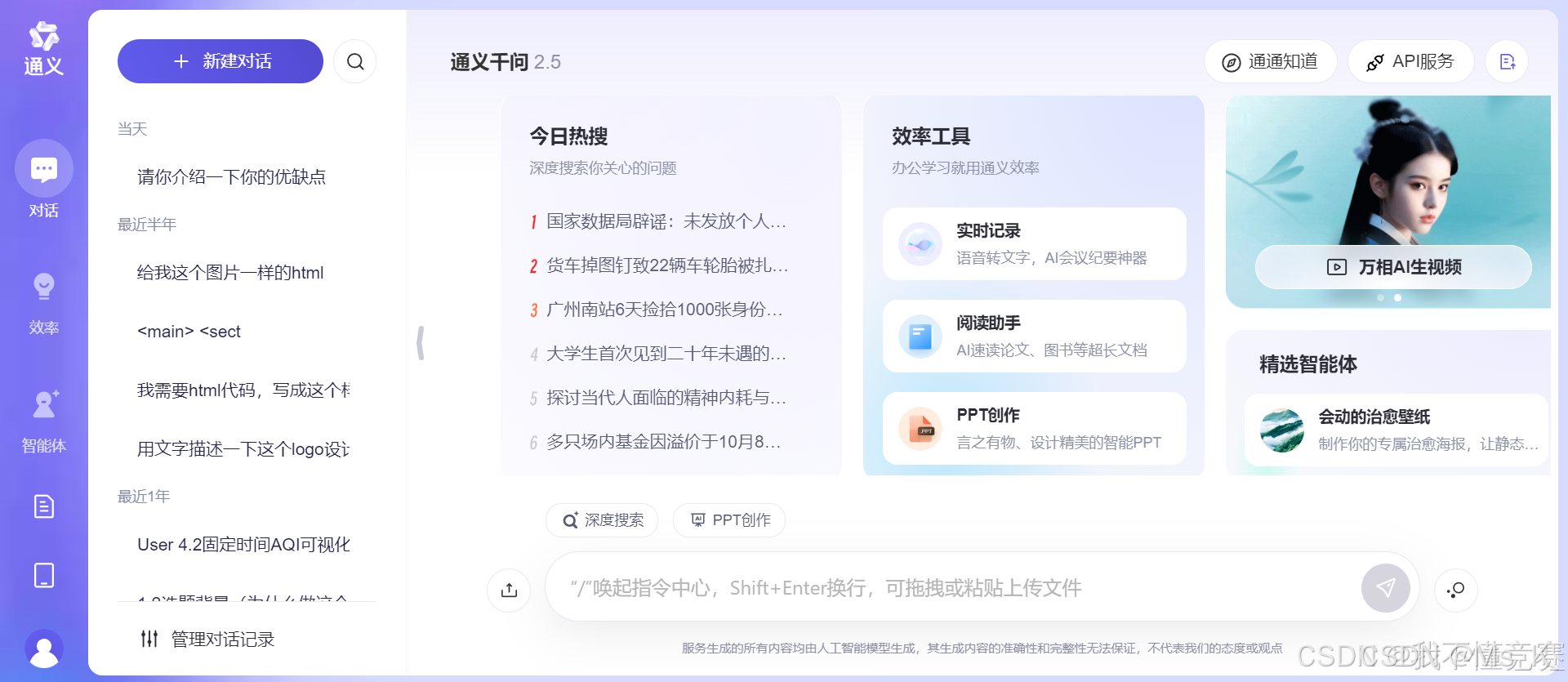Viewport: 1568px width, 682px height.
Task: Open hot search item 4 大学生首次见到
Action: [658, 354]
